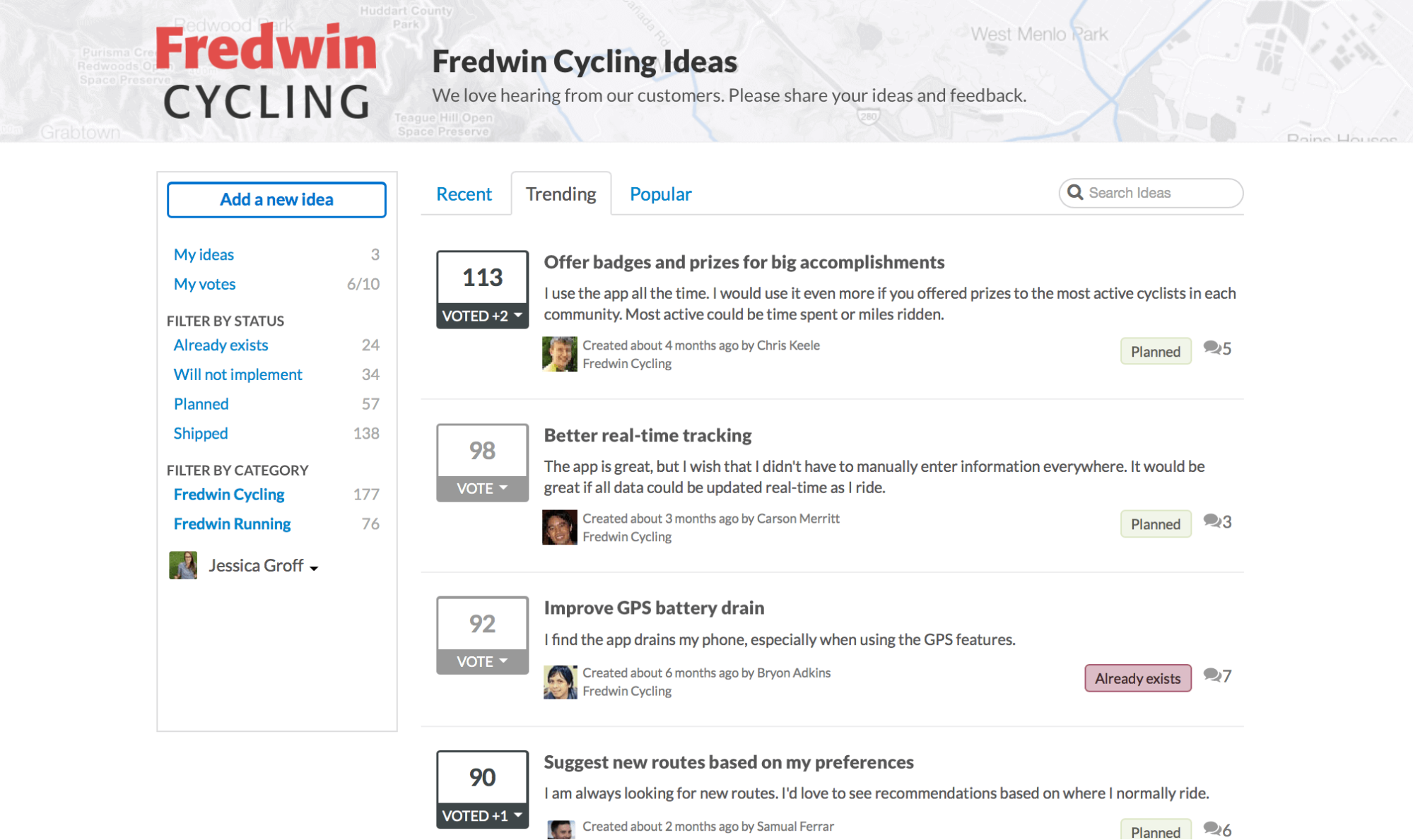1413x840 pixels.
Task: Click the 'My votes' link in sidebar
Action: [205, 283]
